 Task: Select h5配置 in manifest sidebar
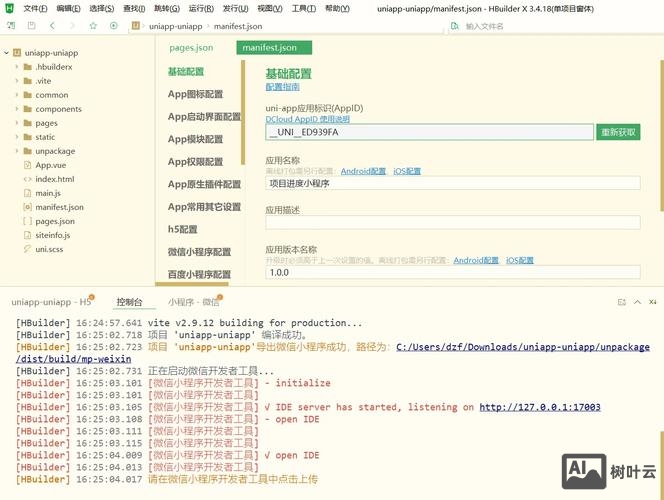pos(183,229)
